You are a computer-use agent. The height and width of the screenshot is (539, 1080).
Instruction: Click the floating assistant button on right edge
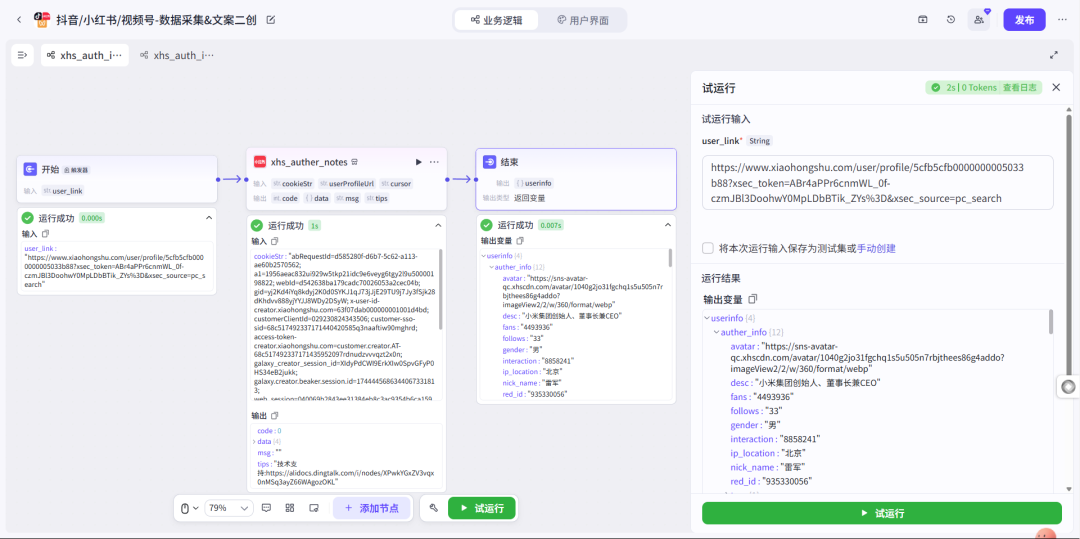[x=1068, y=387]
